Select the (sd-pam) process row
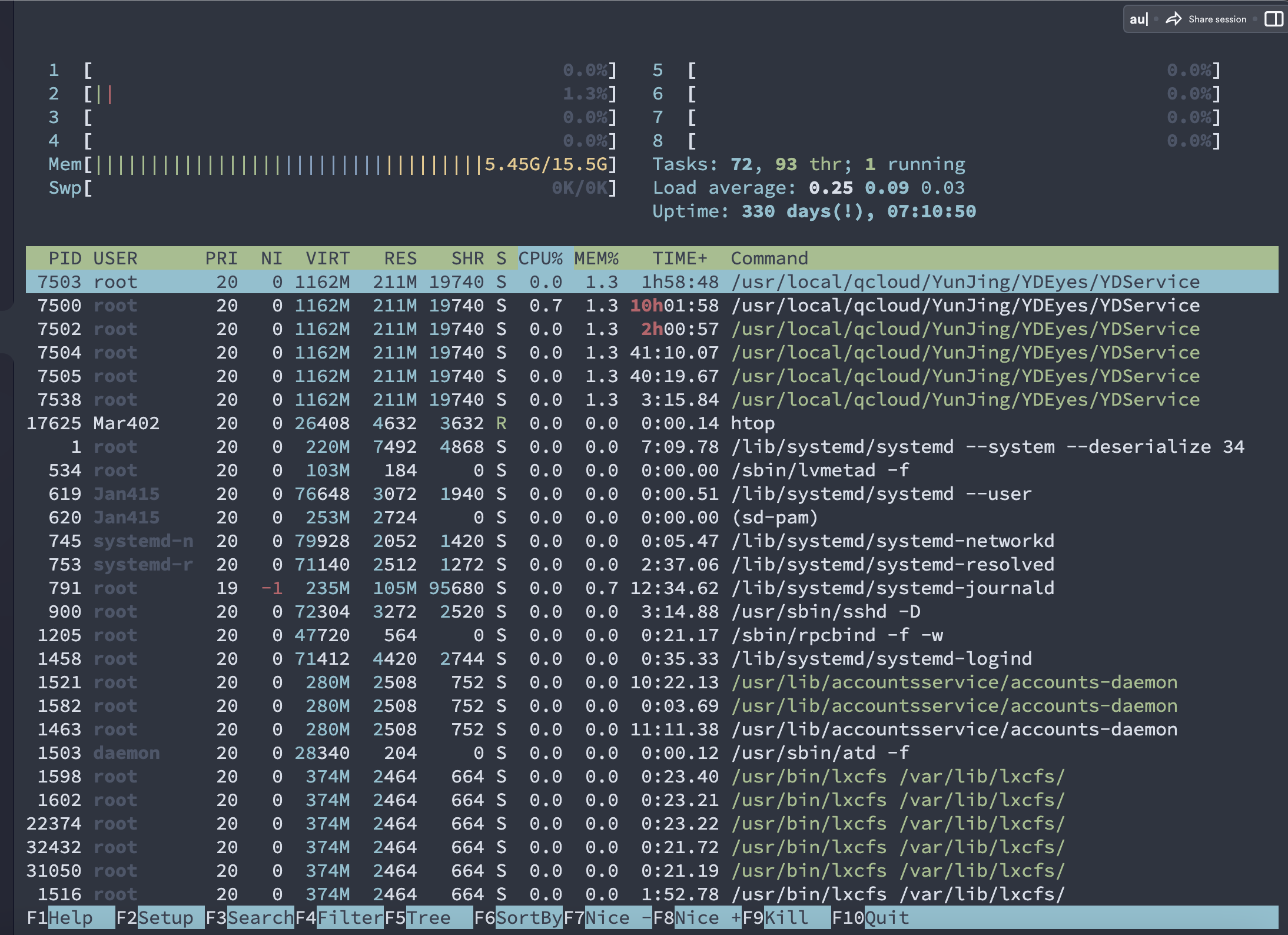1288x935 pixels. [x=652, y=517]
